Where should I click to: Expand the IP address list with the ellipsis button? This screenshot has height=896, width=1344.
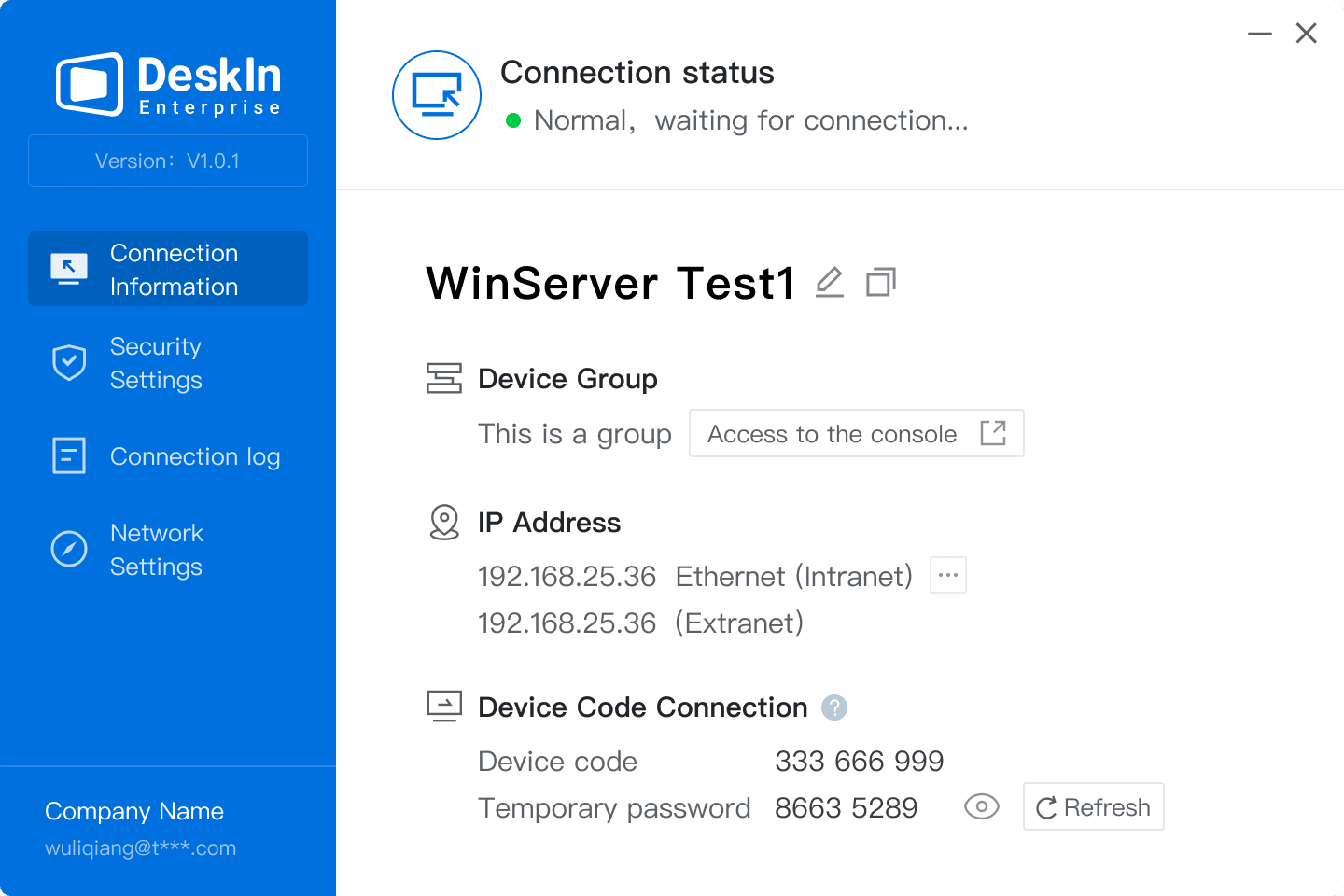(947, 575)
